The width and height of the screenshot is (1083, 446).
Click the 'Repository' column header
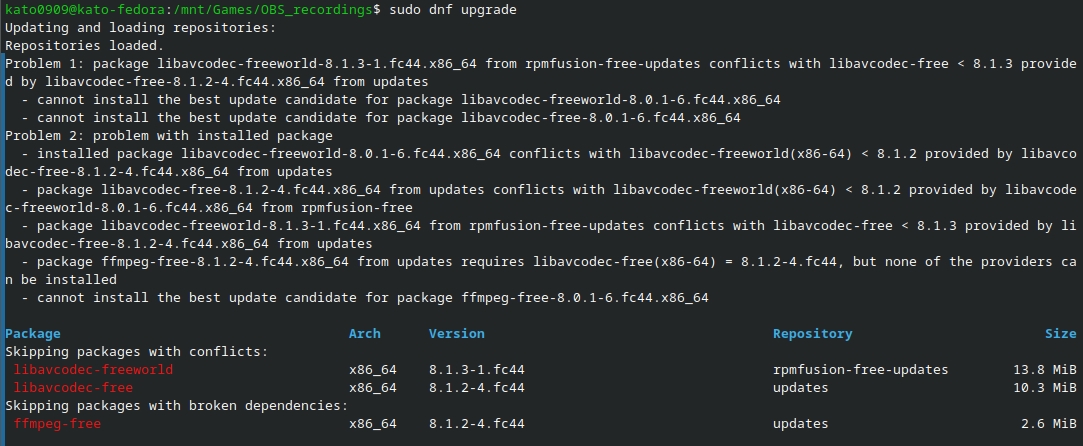tap(812, 334)
